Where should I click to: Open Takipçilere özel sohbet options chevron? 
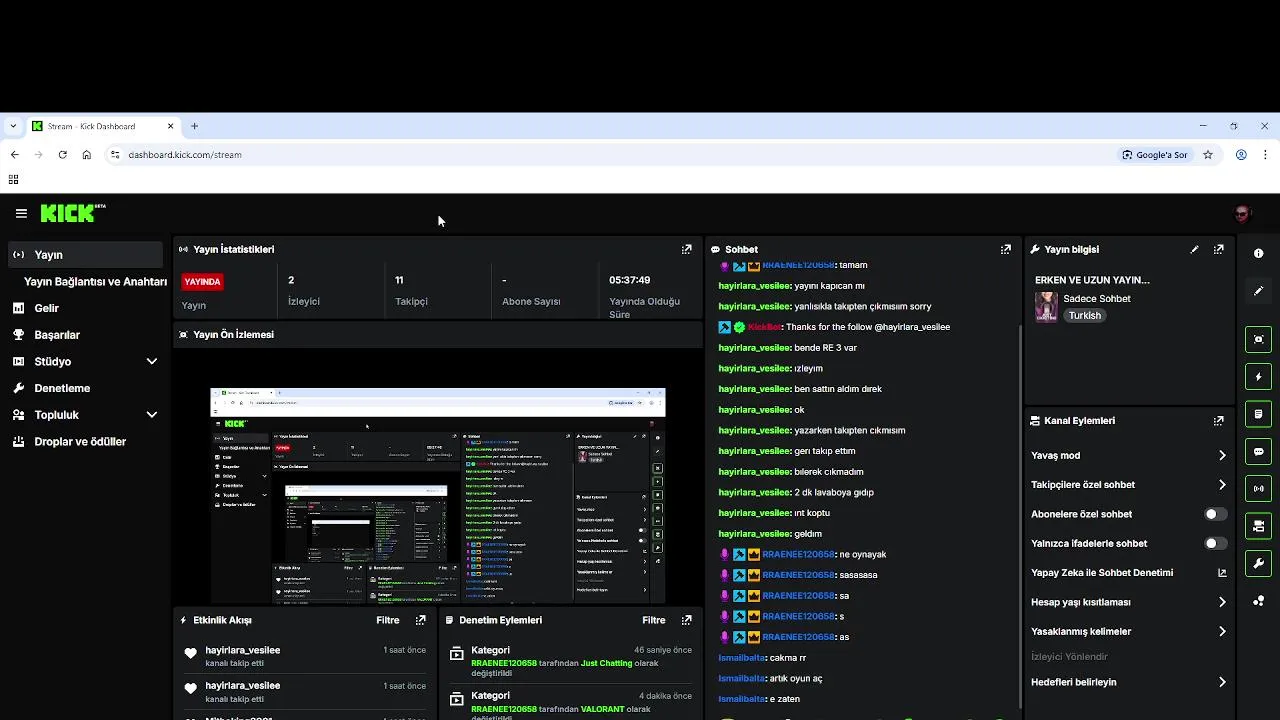click(1222, 485)
